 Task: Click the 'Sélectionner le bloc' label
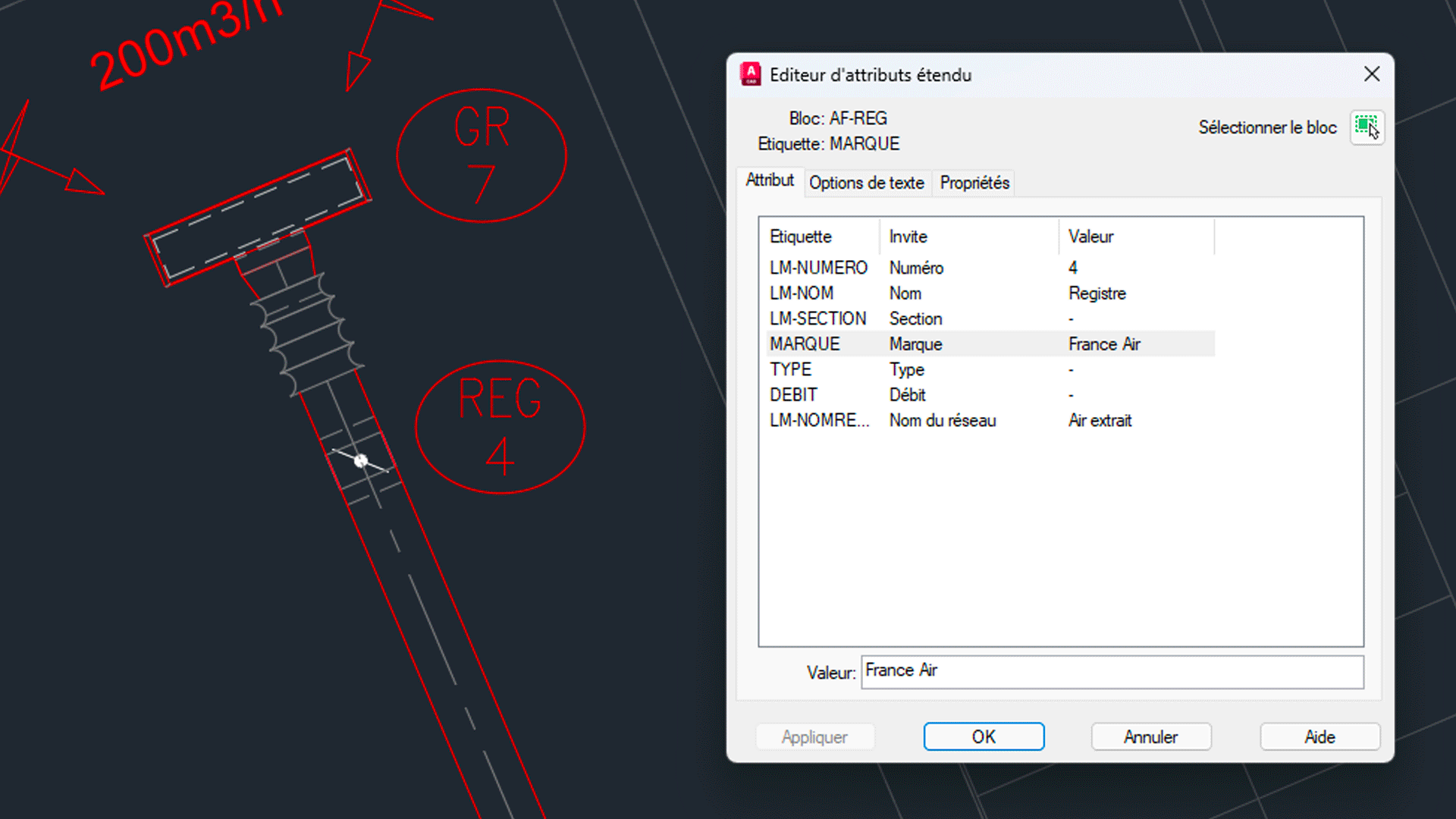[x=1267, y=127]
